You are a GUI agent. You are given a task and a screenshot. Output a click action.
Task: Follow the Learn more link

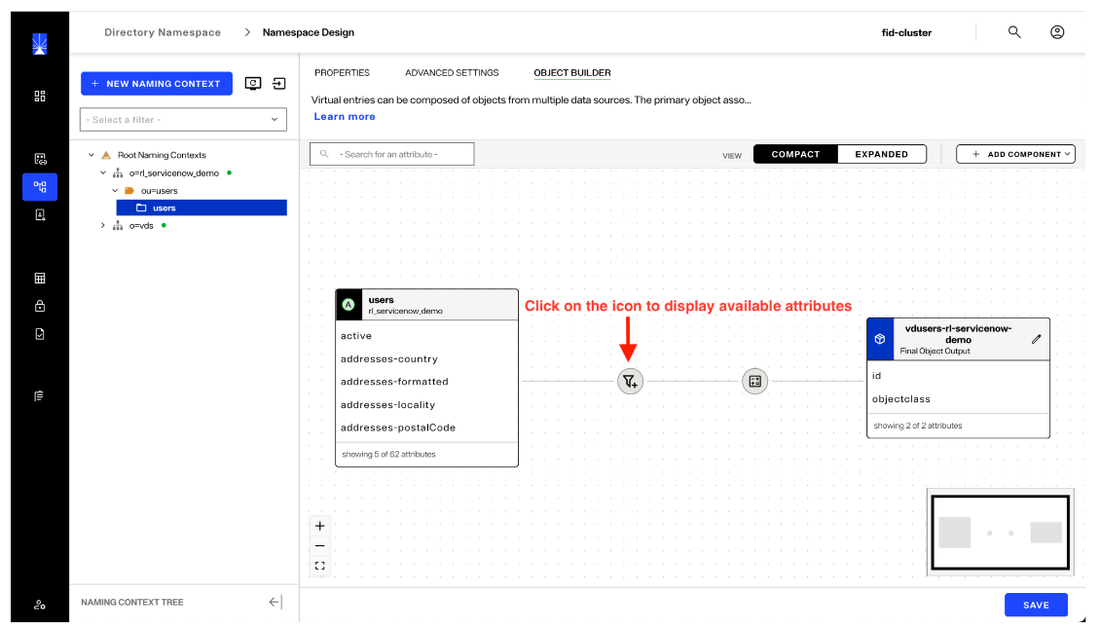coord(344,116)
